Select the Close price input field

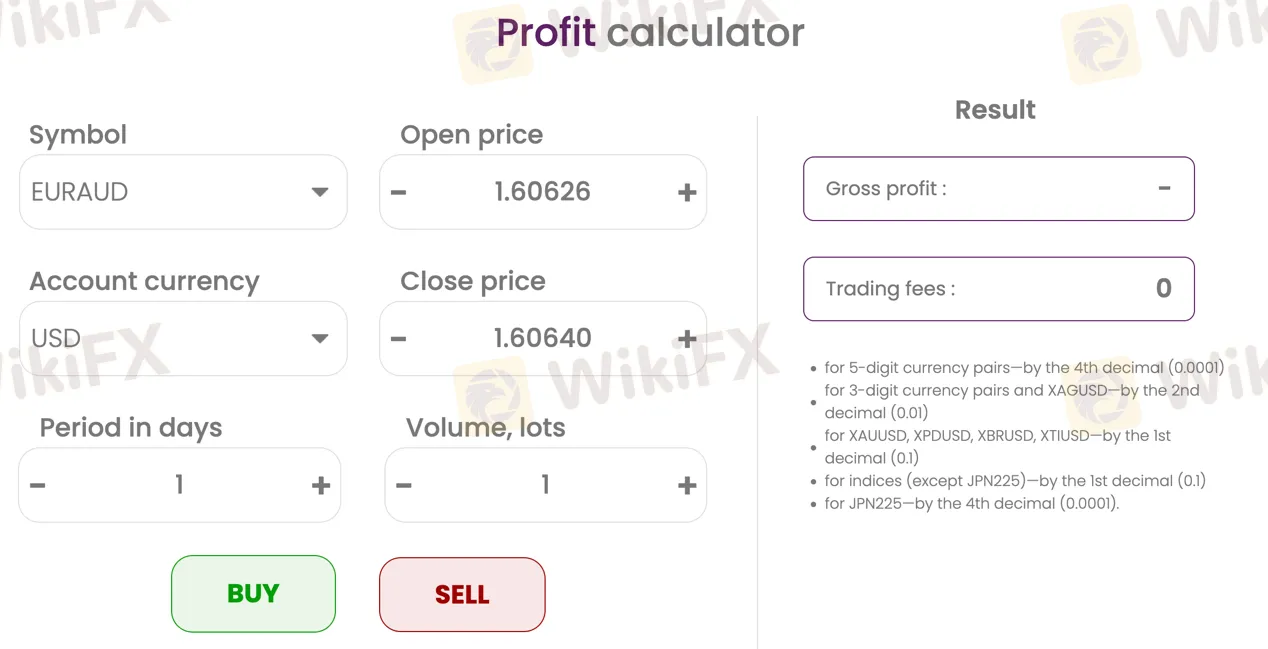(x=542, y=338)
